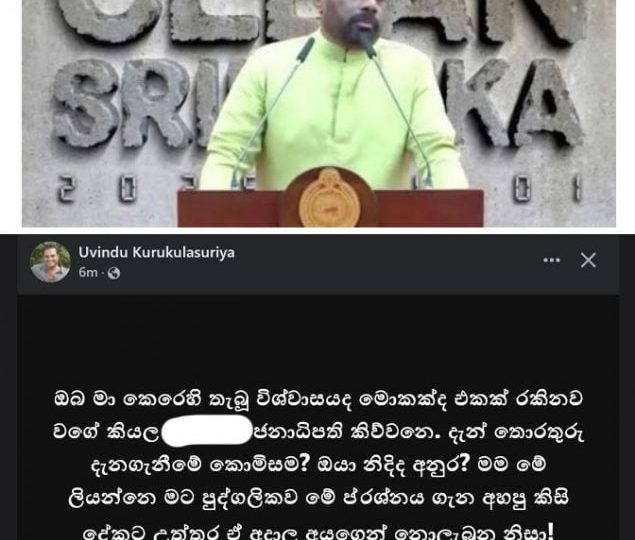Click the empty black area above the post text
Image resolution: width=635 pixels, height=540 pixels.
[x=318, y=338]
